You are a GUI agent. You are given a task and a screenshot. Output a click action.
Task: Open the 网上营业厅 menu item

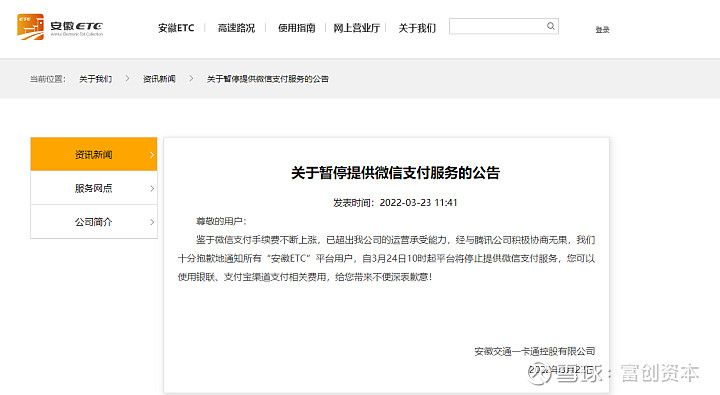tap(356, 28)
